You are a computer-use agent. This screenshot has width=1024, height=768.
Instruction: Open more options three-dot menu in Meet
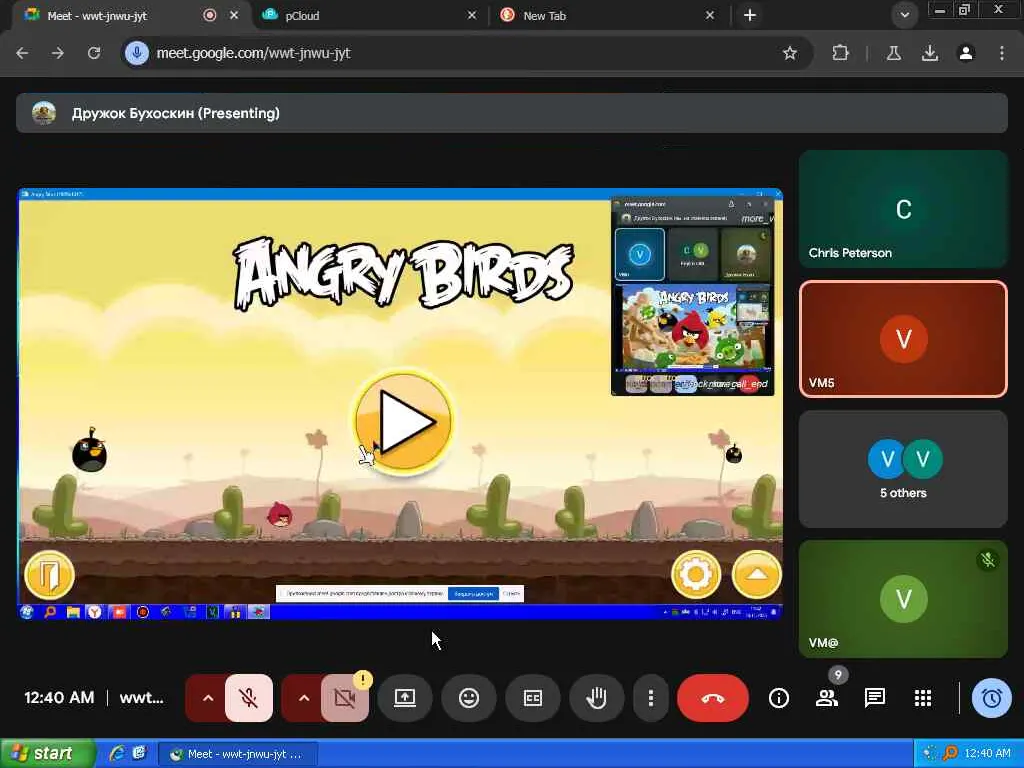pos(650,698)
